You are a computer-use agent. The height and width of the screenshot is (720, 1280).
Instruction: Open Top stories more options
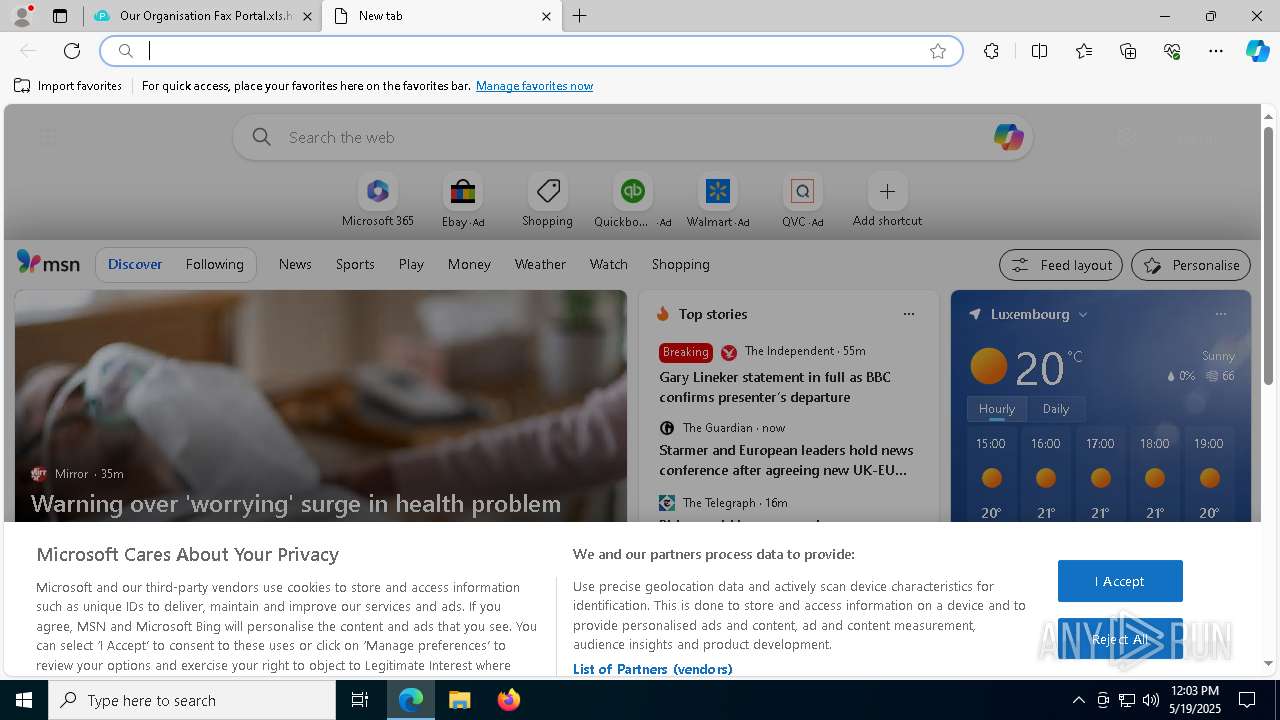[x=909, y=314]
